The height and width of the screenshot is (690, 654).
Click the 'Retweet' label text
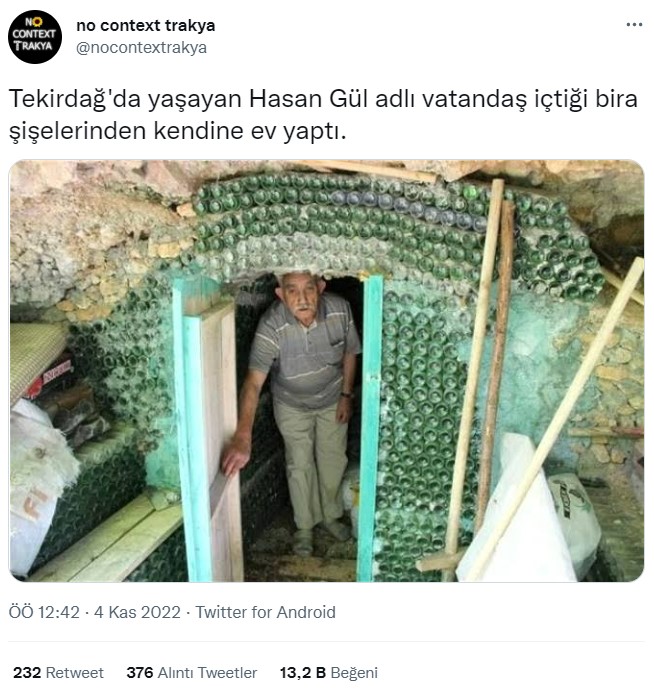point(74,672)
